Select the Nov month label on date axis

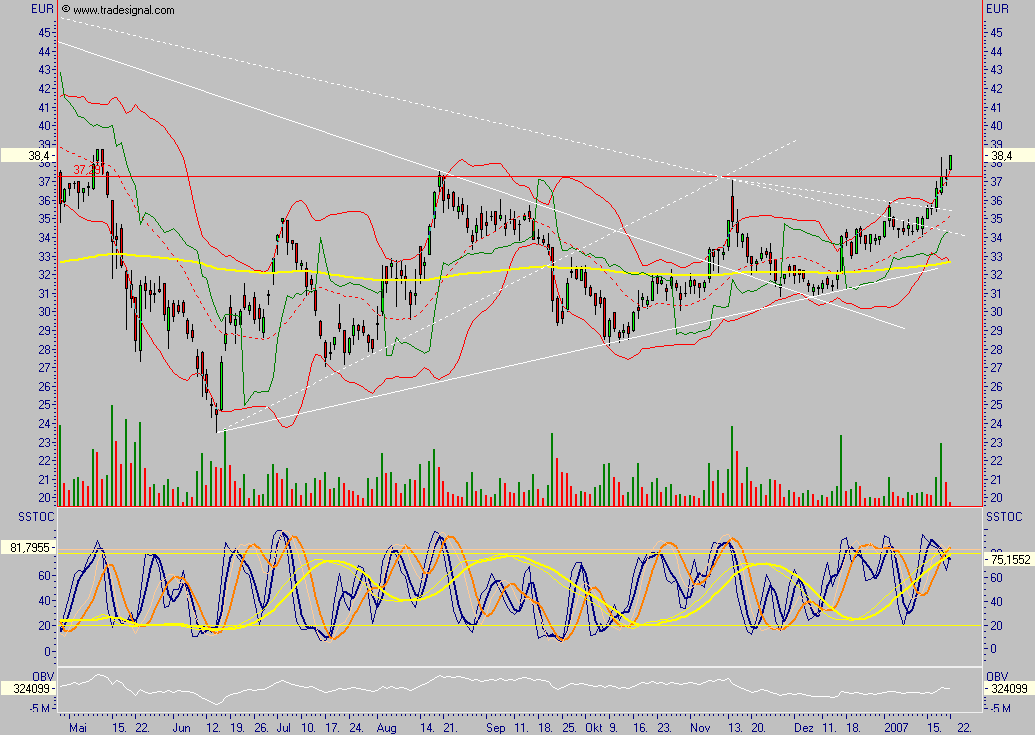pos(700,728)
